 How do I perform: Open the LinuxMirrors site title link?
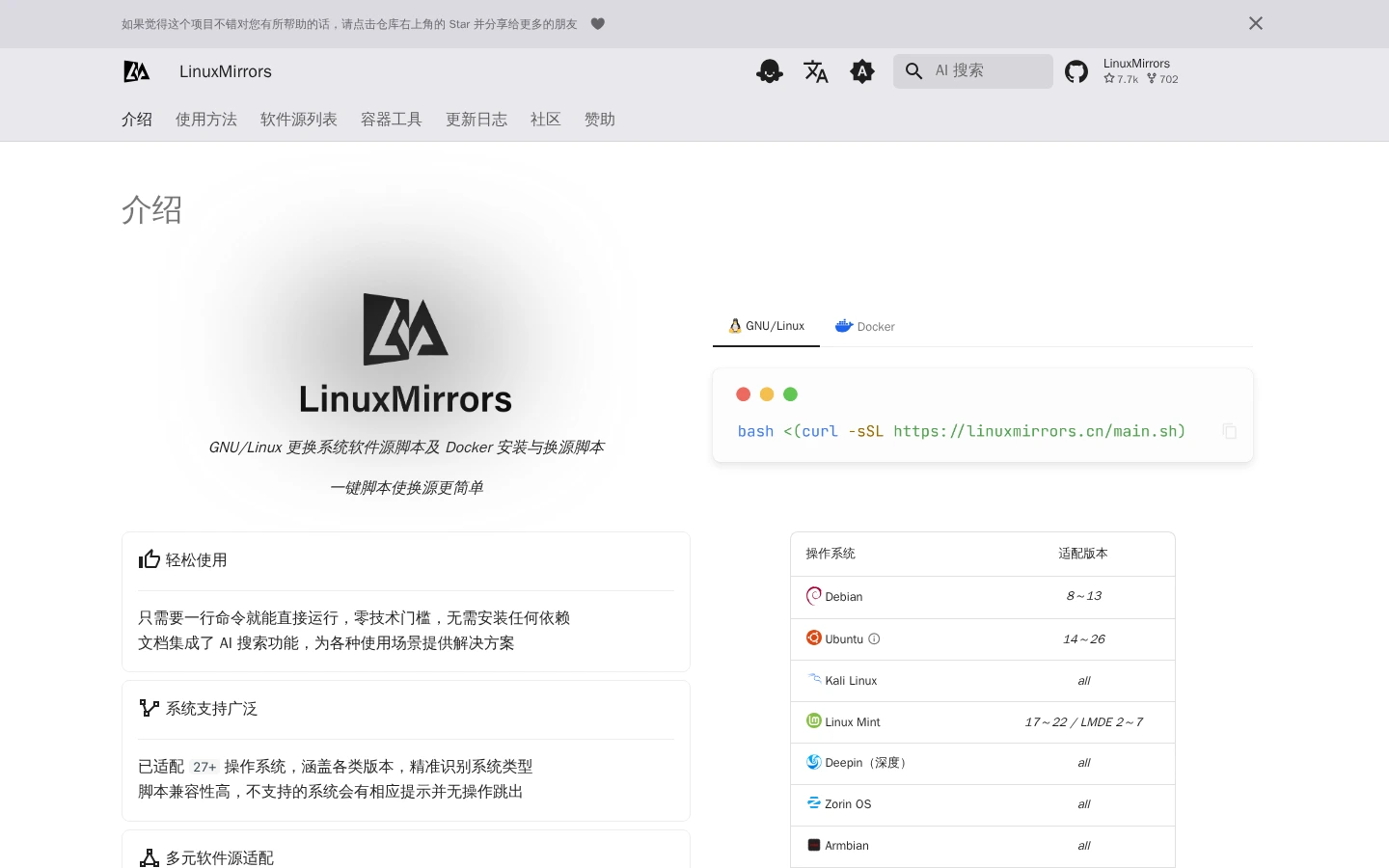[226, 71]
